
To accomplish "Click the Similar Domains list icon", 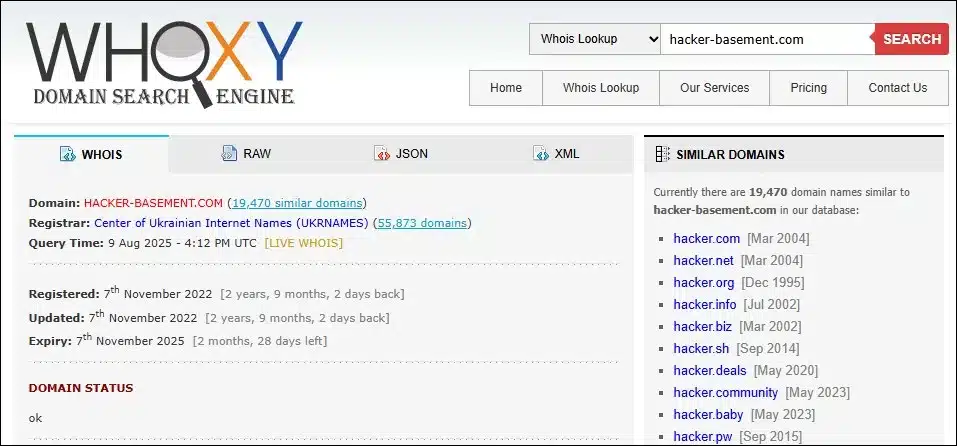I will pyautogui.click(x=662, y=154).
